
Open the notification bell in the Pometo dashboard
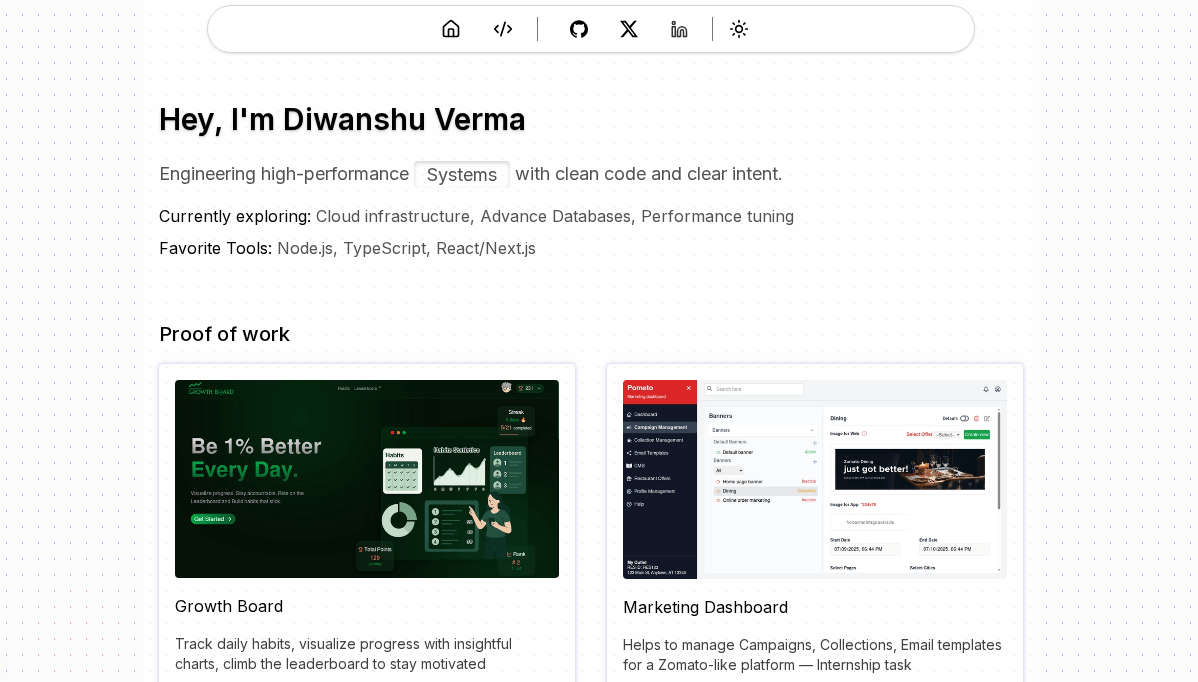point(985,389)
